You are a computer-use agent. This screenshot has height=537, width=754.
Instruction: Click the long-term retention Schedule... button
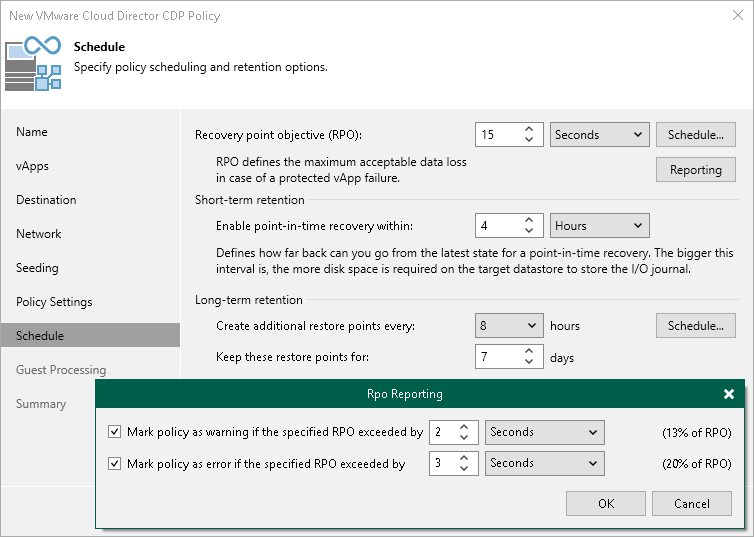click(695, 325)
